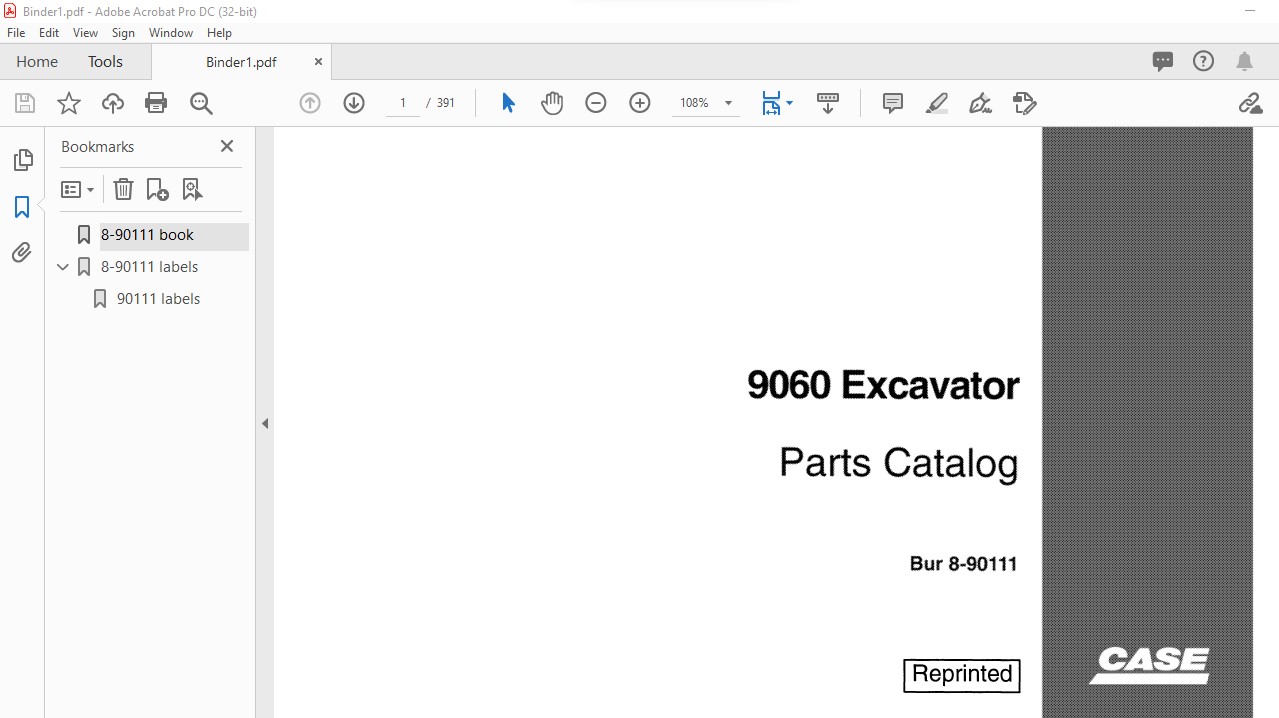The image size is (1279, 718).
Task: Add a new bookmark
Action: click(158, 189)
